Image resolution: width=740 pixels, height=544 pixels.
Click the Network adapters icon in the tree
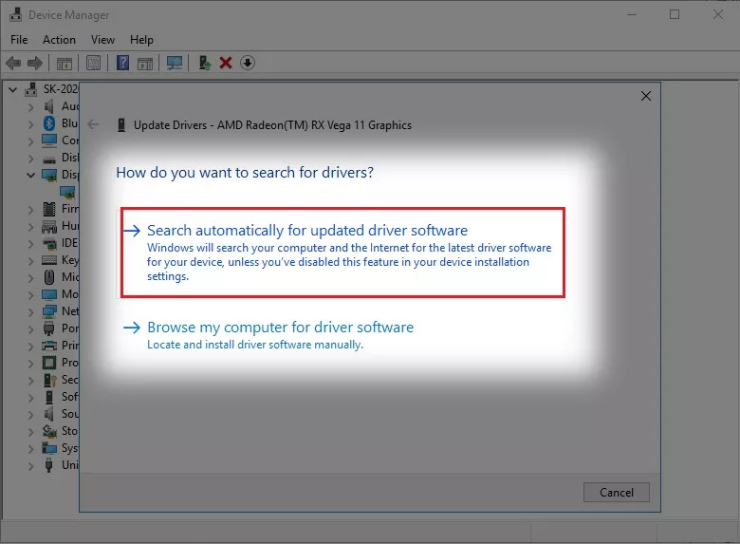pyautogui.click(x=49, y=311)
